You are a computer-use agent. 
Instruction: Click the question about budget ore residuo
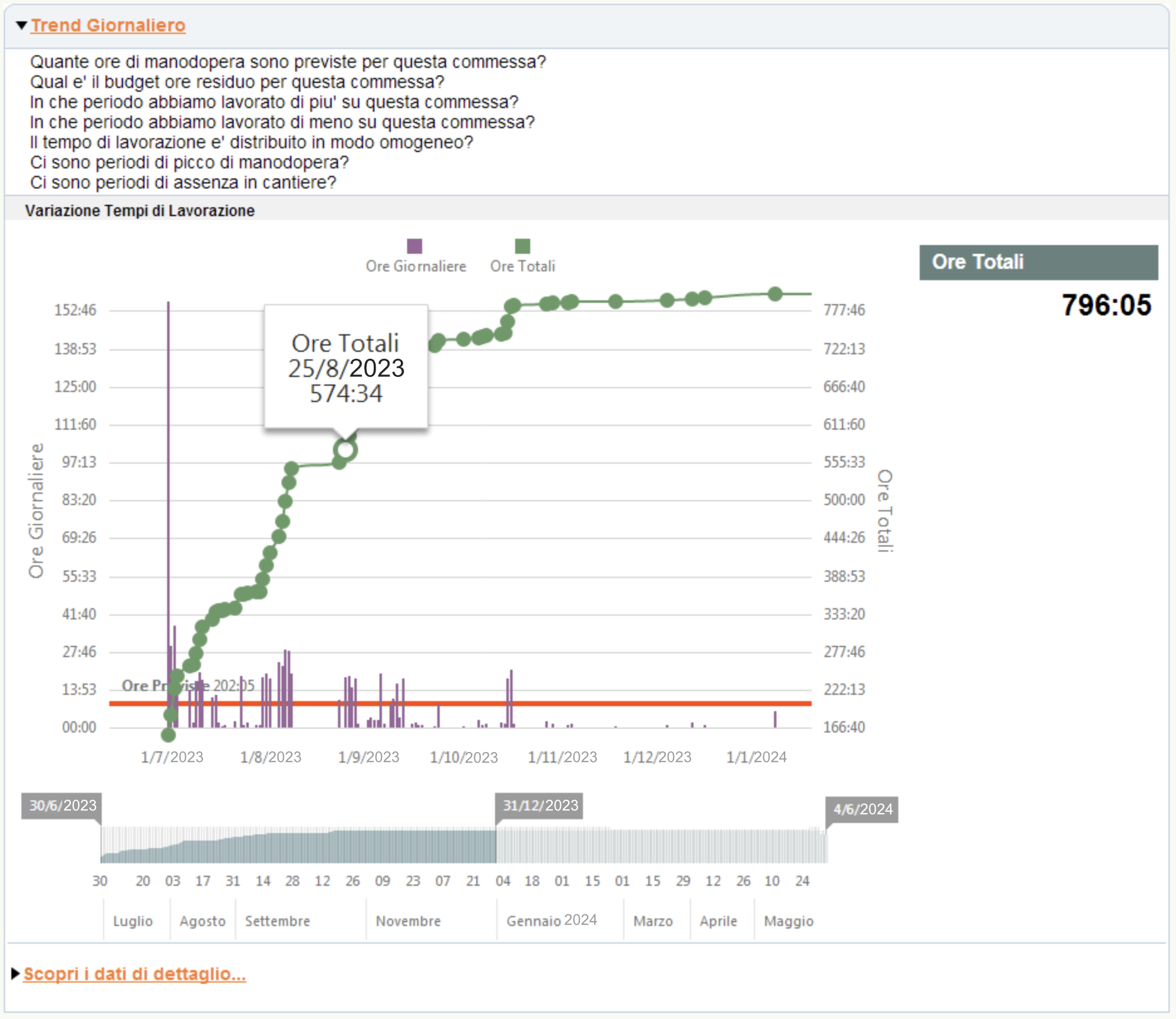(x=237, y=82)
